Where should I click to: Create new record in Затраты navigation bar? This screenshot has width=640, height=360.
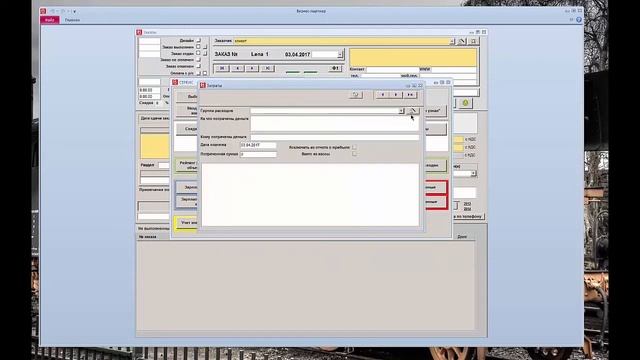click(x=410, y=95)
